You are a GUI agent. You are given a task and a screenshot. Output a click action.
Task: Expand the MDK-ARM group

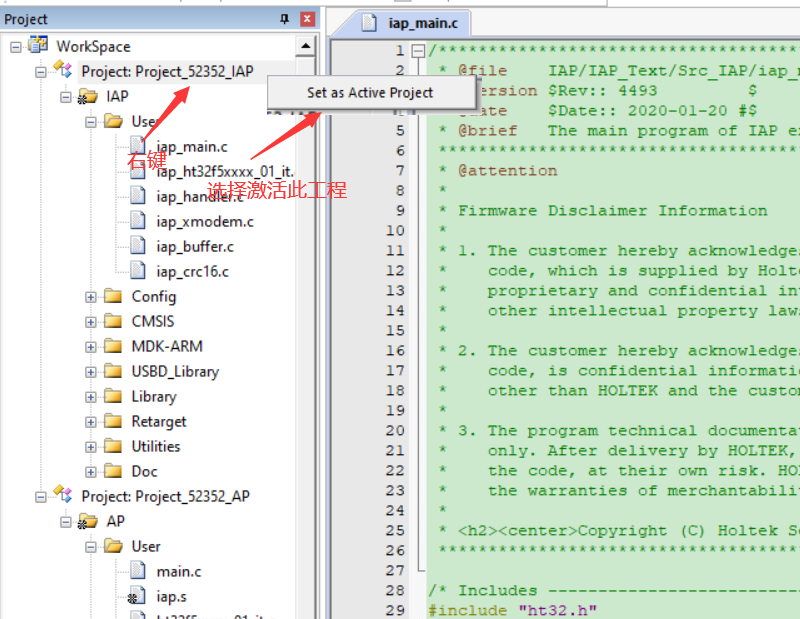(91, 346)
